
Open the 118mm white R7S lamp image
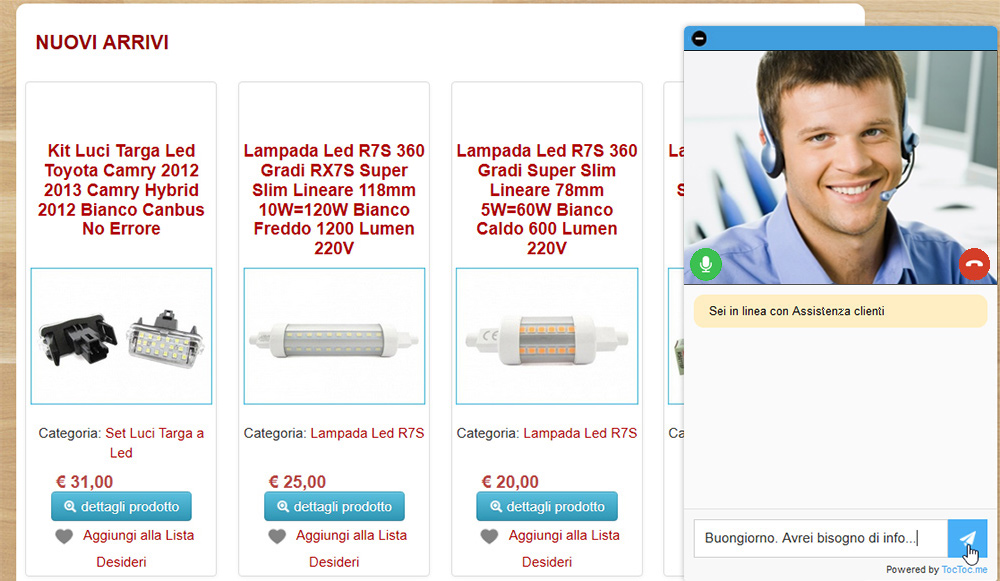pyautogui.click(x=334, y=336)
